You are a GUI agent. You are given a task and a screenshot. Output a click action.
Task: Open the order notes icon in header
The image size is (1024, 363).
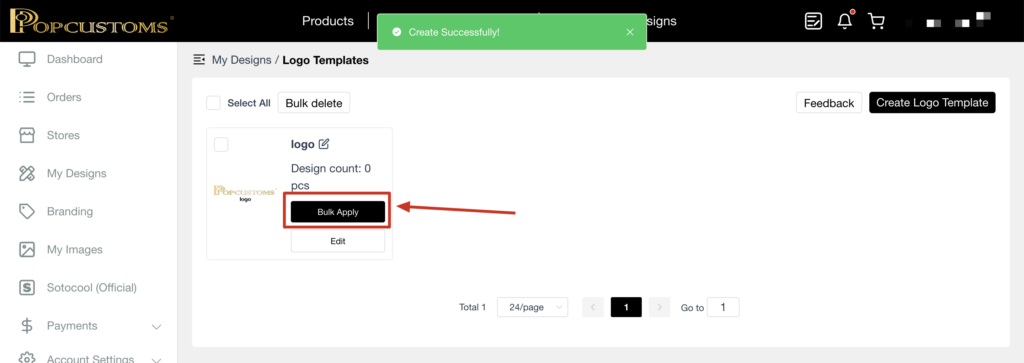(813, 21)
